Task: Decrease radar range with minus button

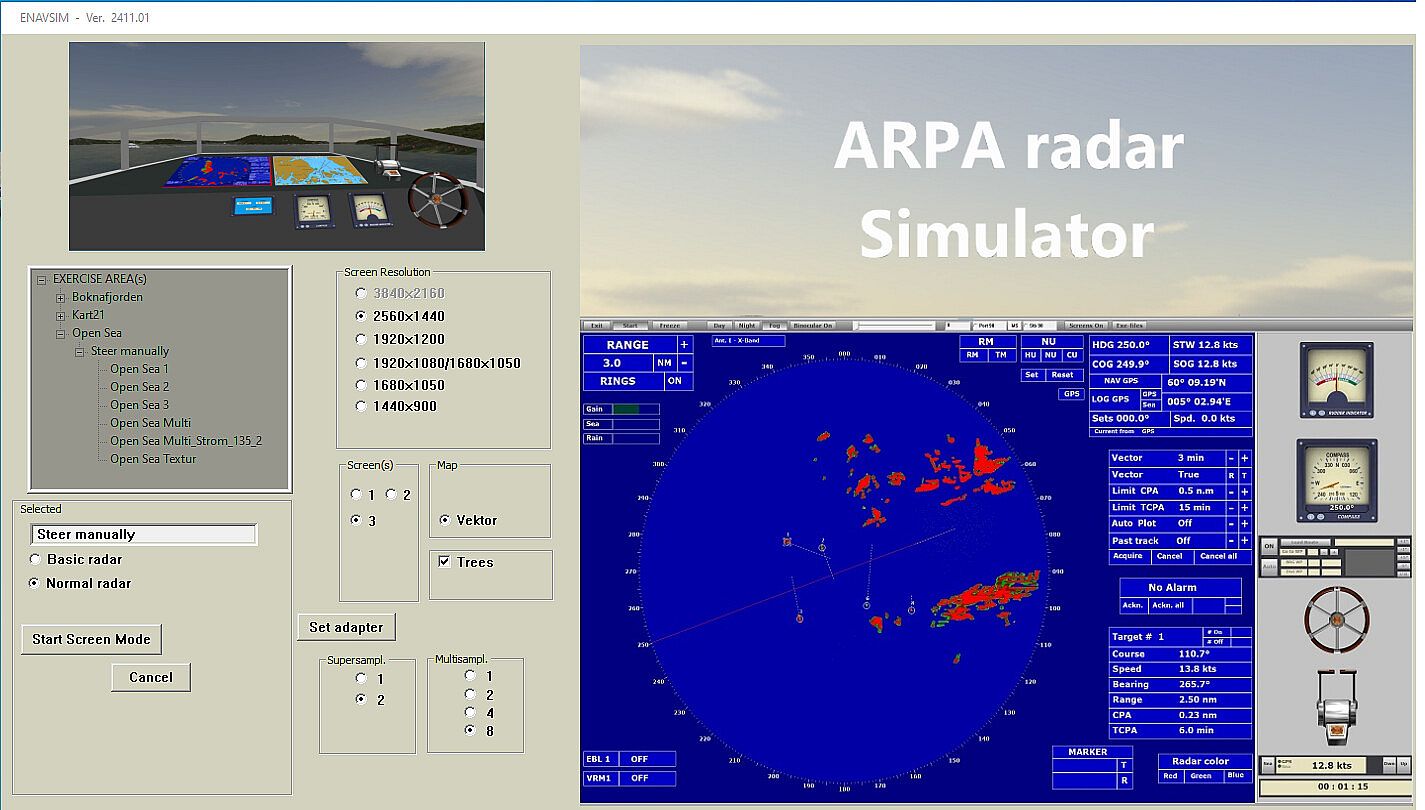Action: tap(684, 363)
